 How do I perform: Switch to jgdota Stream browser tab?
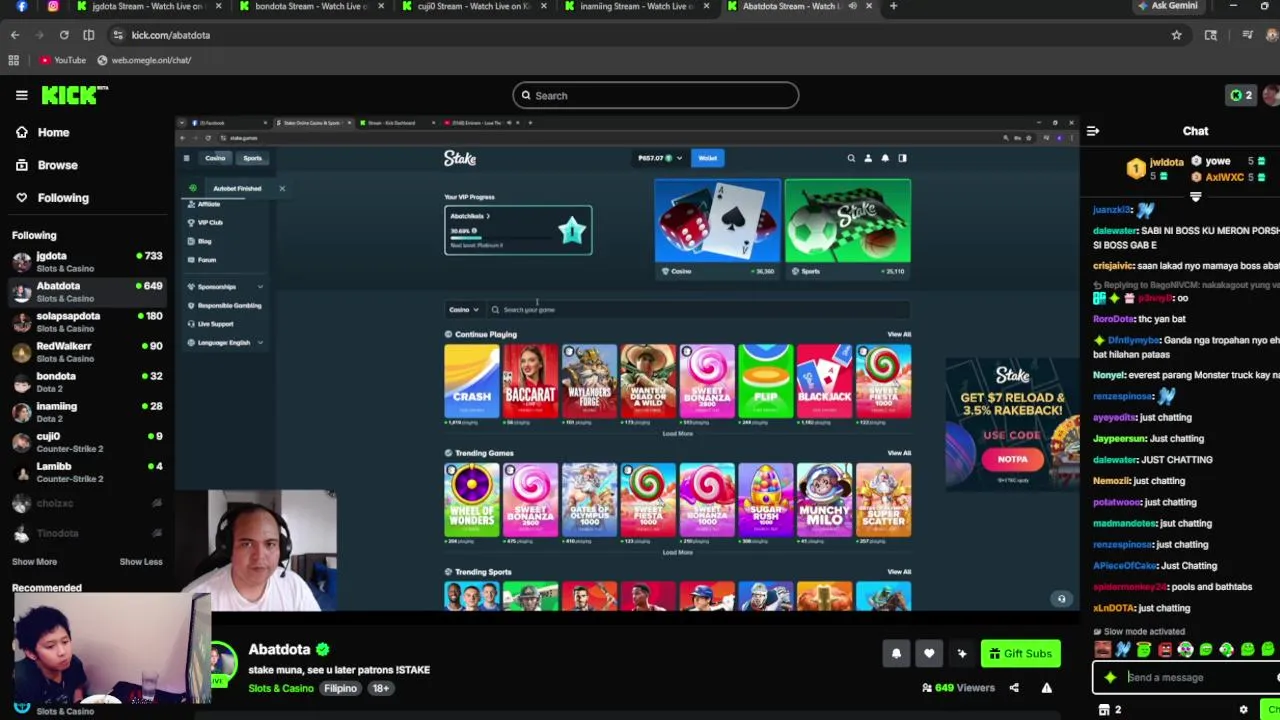149,6
